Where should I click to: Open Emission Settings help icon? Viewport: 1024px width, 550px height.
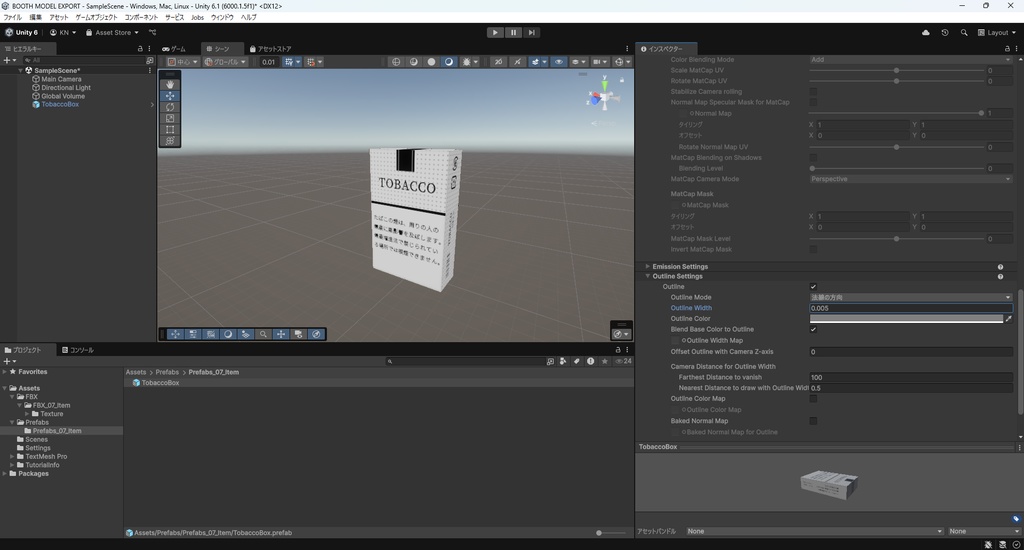tap(1000, 267)
